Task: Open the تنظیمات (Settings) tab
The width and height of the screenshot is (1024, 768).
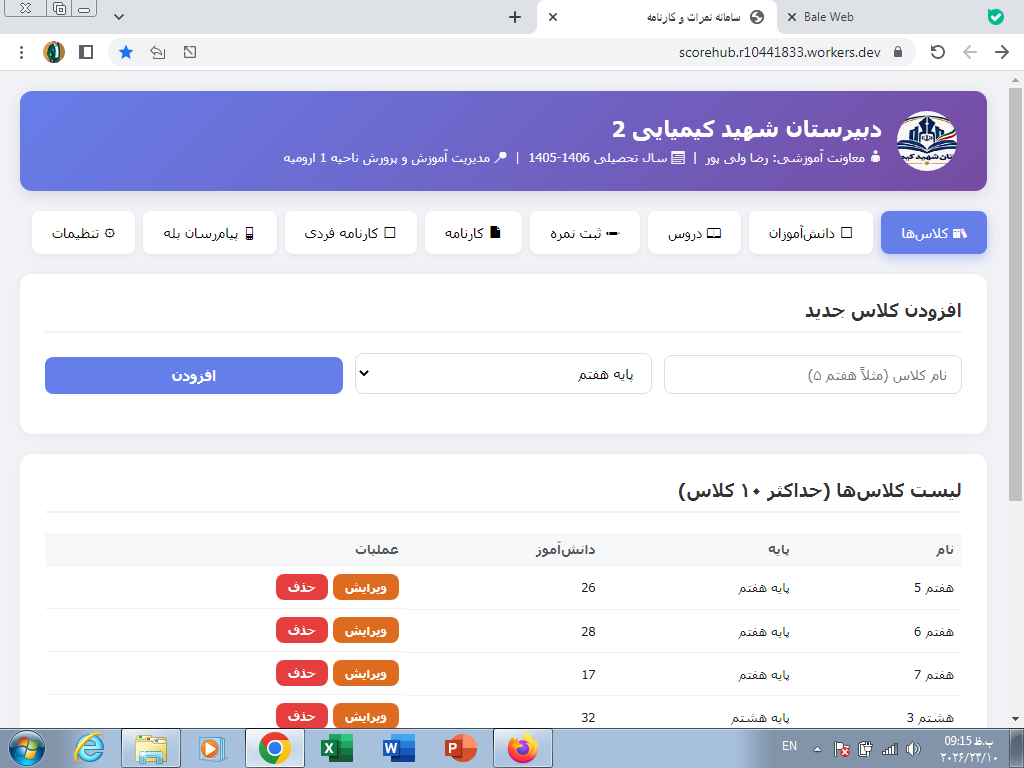Action: [83, 232]
